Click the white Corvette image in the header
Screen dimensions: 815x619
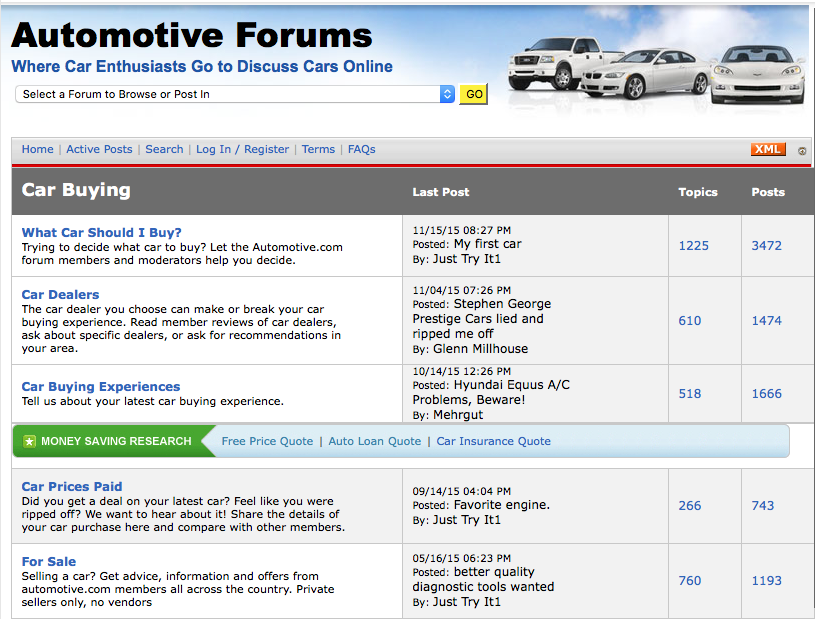point(755,75)
